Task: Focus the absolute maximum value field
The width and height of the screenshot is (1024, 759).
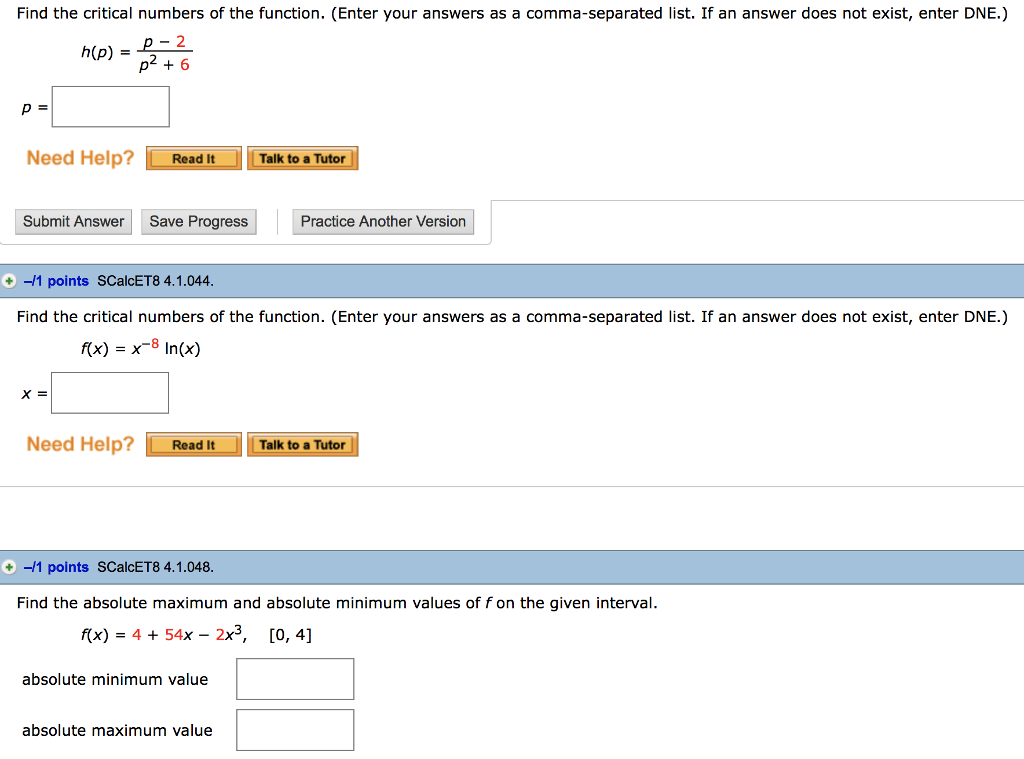Action: point(295,730)
